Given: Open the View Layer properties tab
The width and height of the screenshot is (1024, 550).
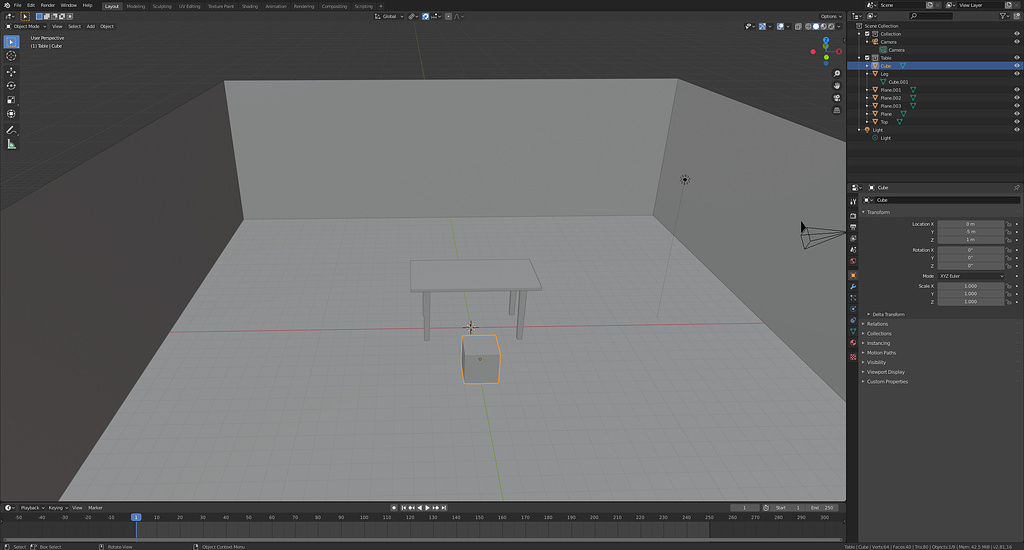Looking at the screenshot, I should [x=853, y=238].
